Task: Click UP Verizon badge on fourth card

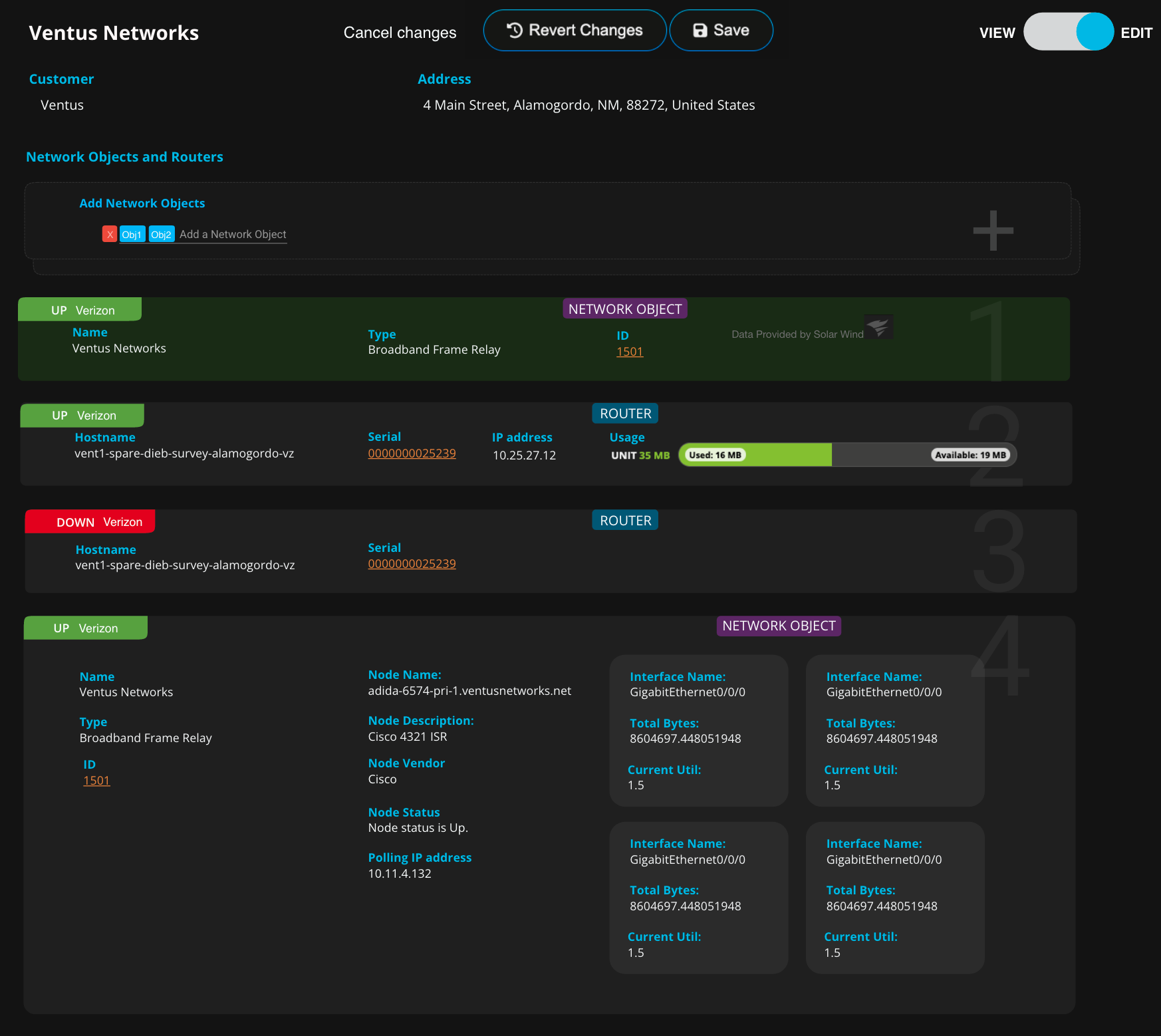Action: point(86,628)
